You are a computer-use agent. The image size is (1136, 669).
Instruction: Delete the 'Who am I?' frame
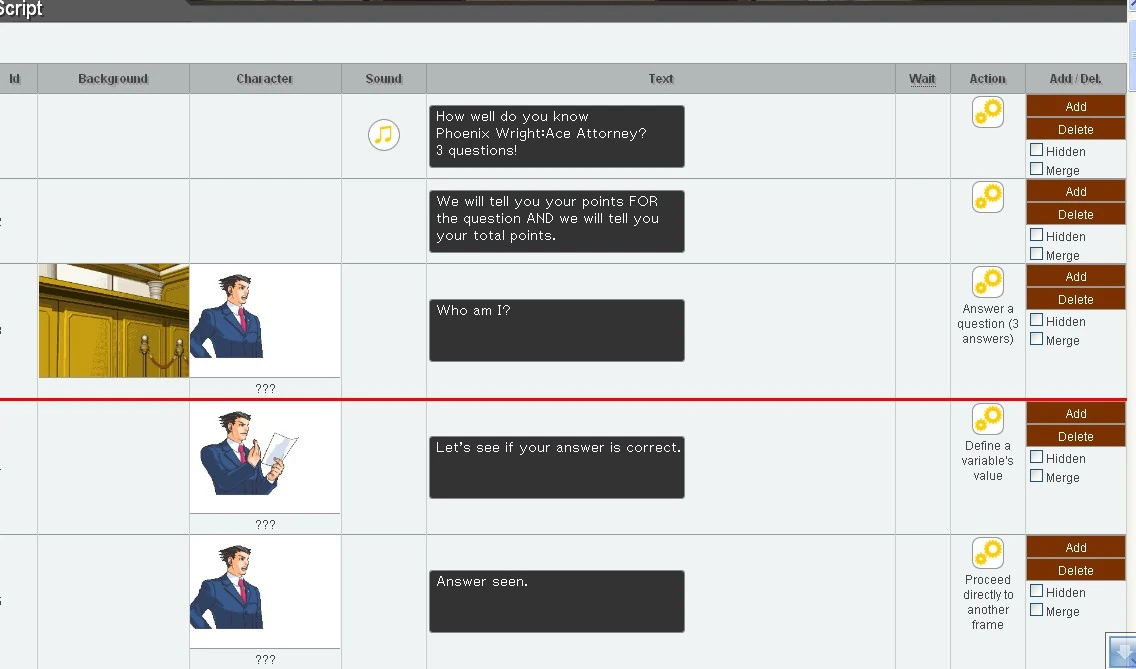[1076, 299]
